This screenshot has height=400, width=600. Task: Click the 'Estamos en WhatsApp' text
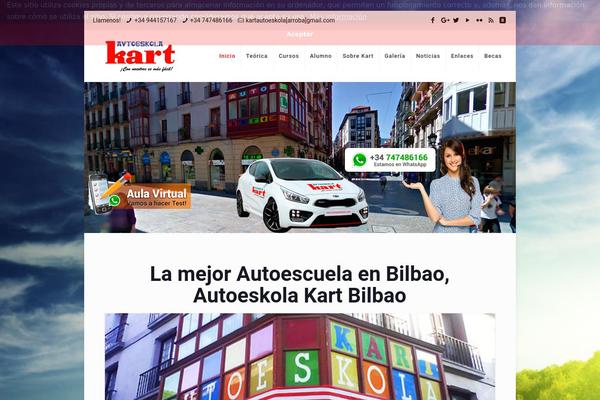(400, 165)
